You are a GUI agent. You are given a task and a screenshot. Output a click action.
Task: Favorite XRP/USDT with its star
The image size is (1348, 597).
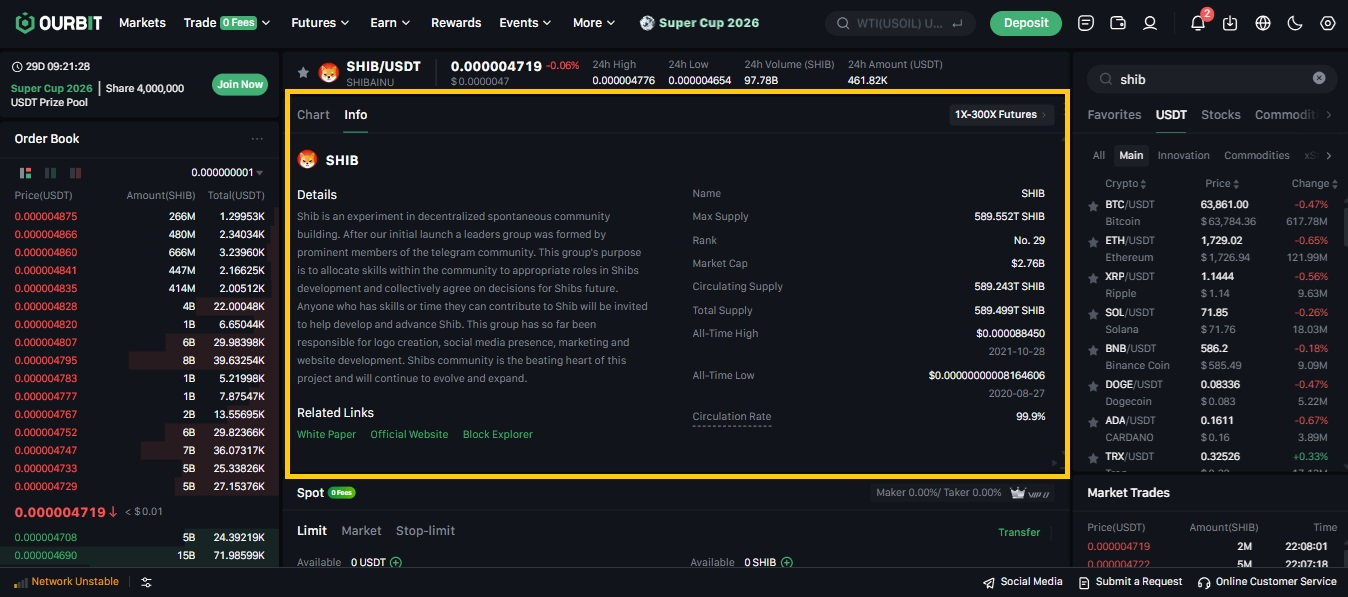(x=1093, y=278)
